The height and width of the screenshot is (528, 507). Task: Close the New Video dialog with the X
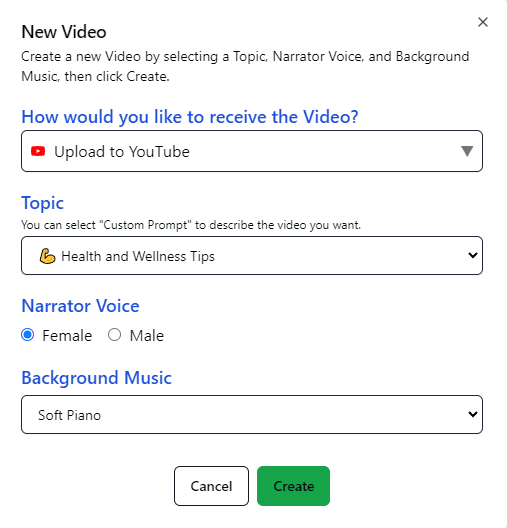point(483,22)
